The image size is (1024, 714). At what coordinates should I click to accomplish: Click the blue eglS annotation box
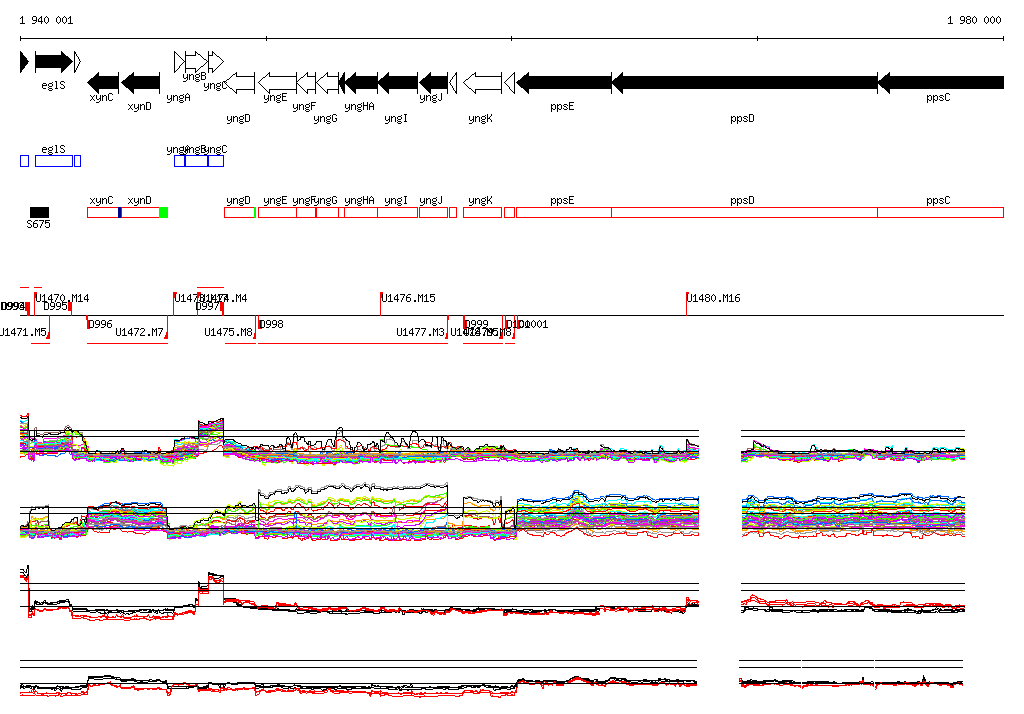click(54, 161)
